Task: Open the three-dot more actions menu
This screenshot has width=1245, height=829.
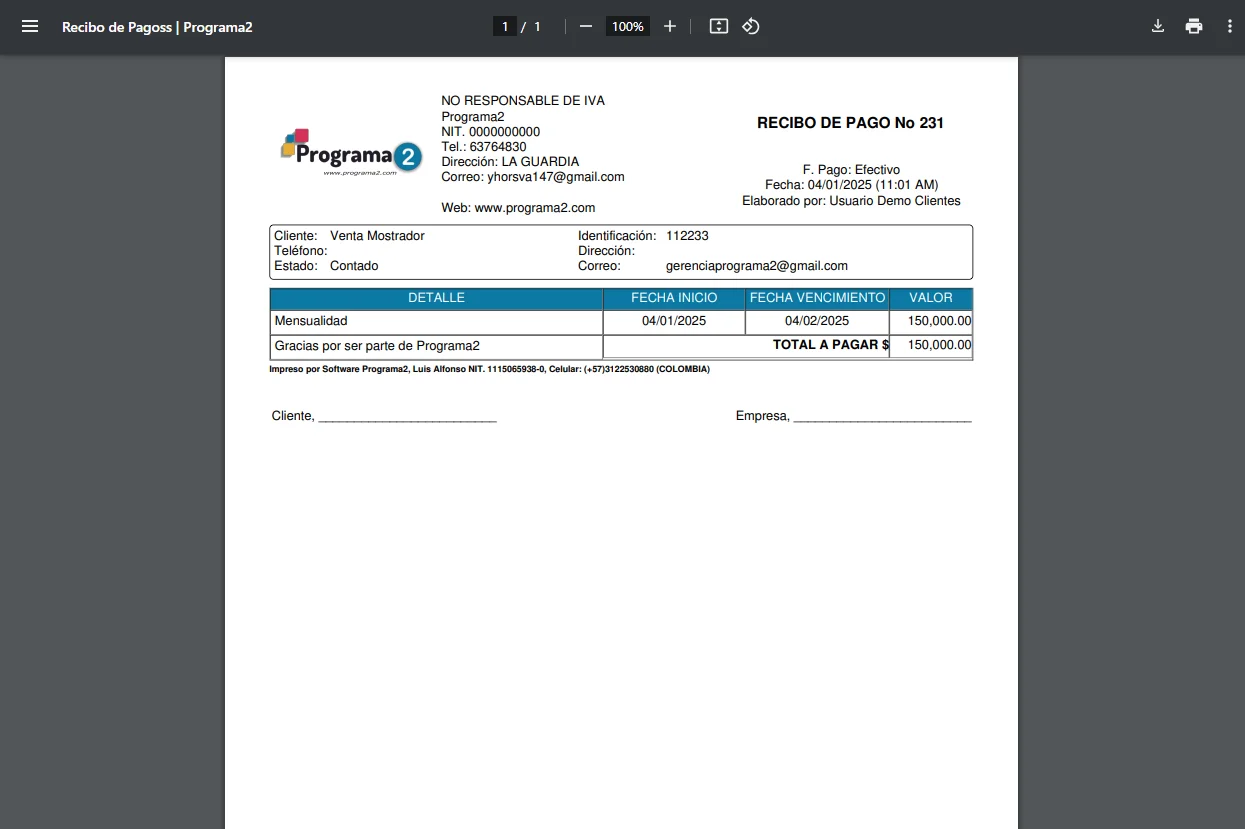Action: [x=1230, y=27]
